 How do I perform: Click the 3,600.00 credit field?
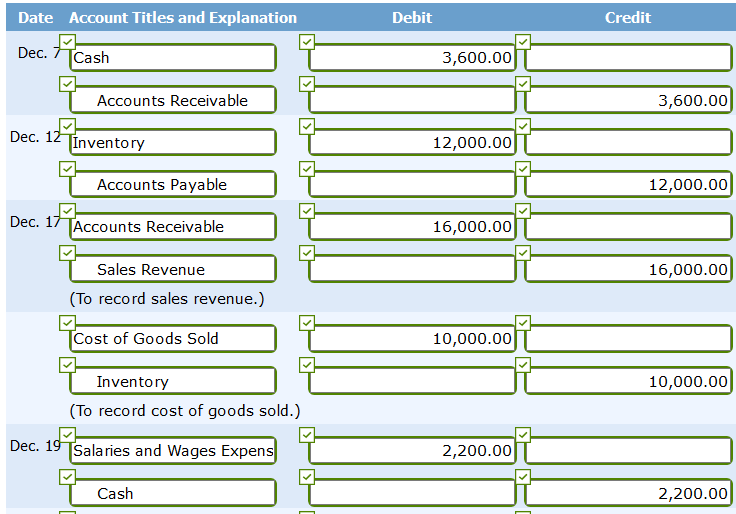628,100
